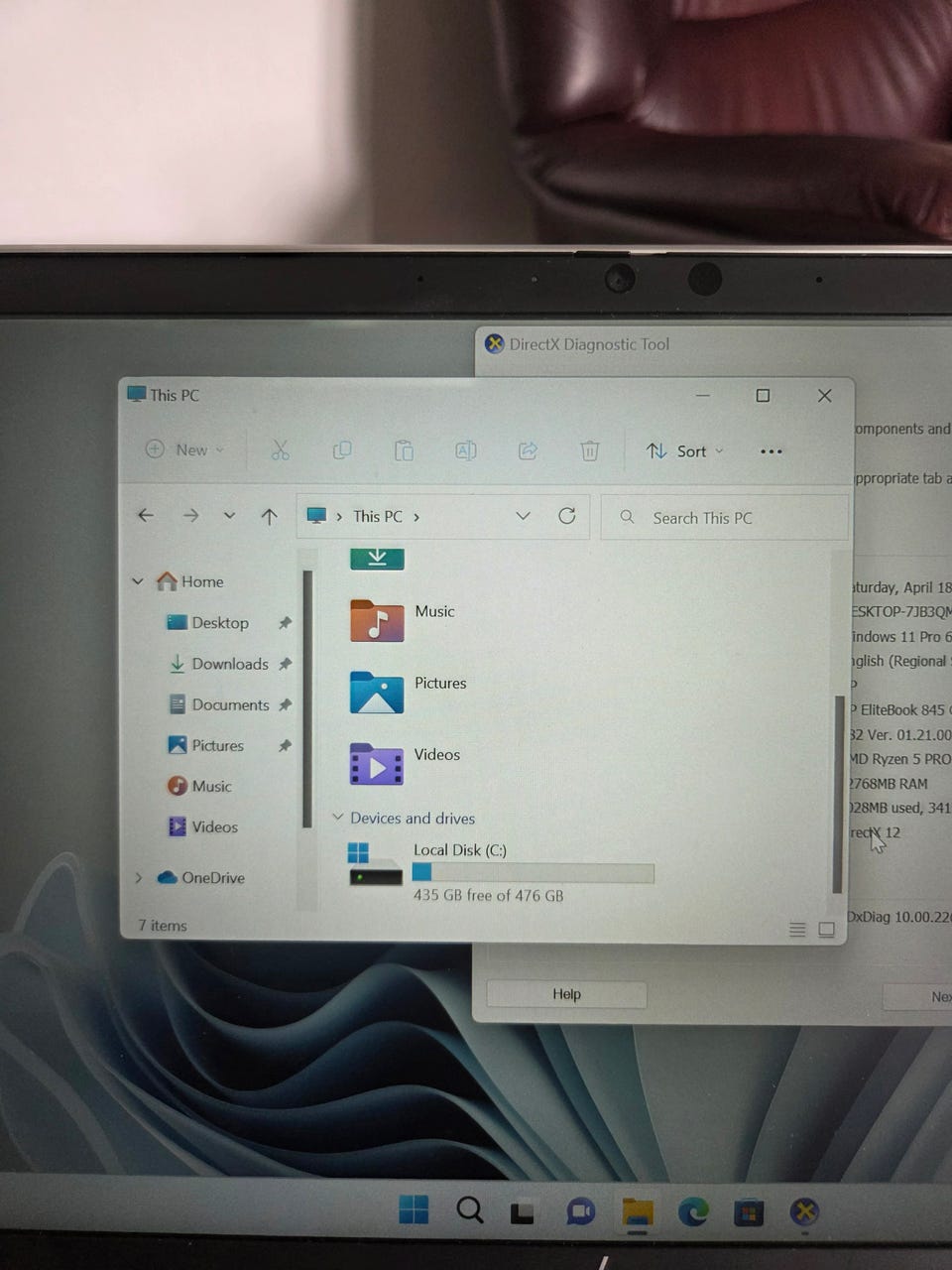This screenshot has width=952, height=1270.
Task: Select the Local Disk (C:) drive
Action: (501, 871)
